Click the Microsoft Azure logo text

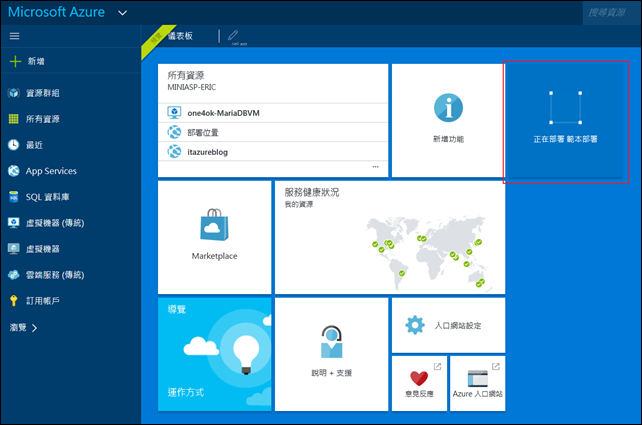pos(57,12)
